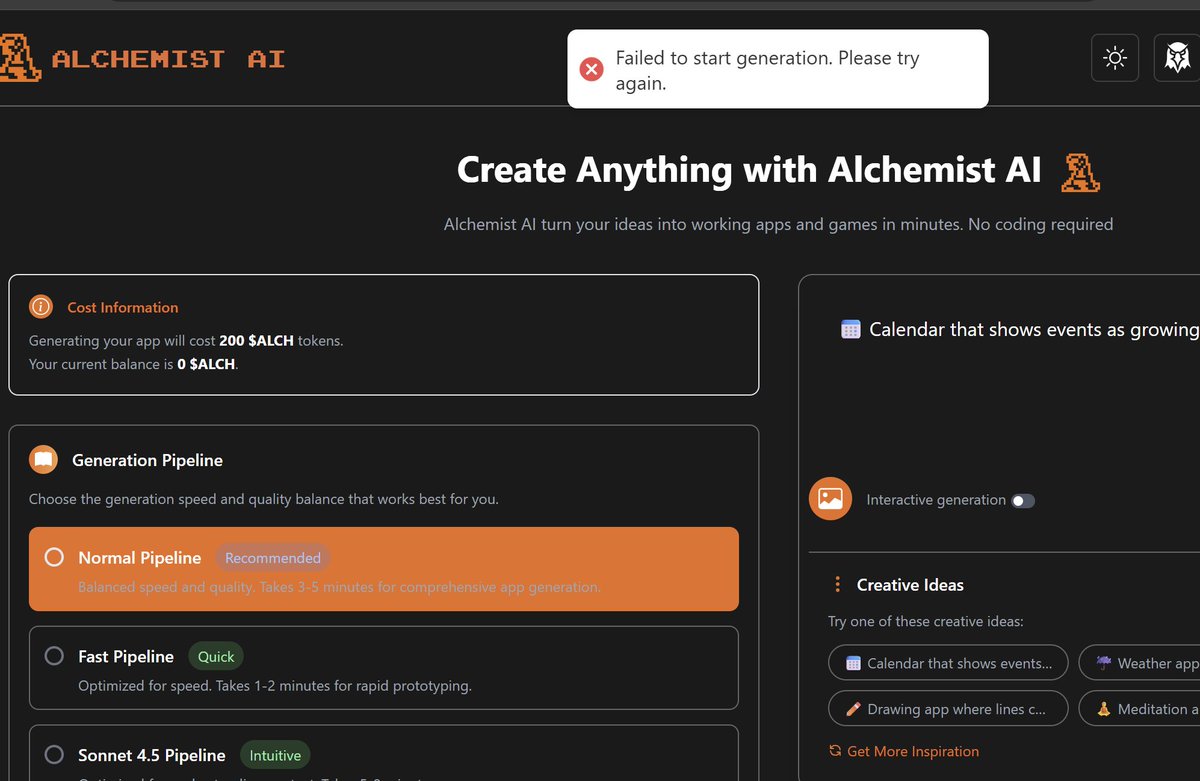1200x781 pixels.
Task: Click the Cost Information info icon
Action: click(x=40, y=306)
